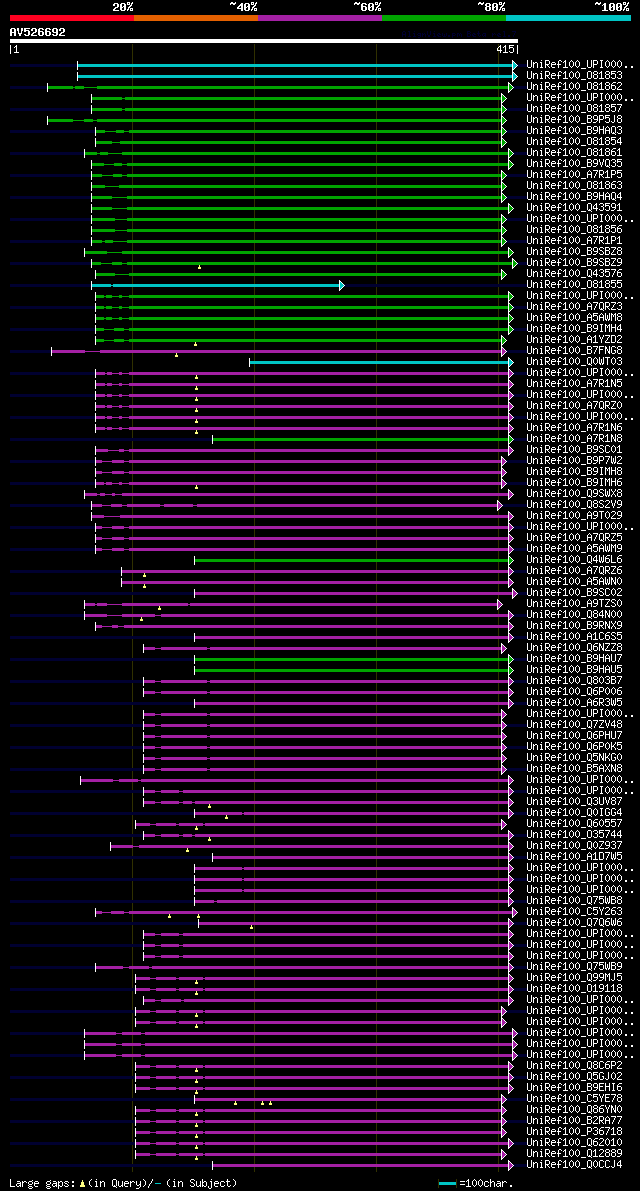Select hit label UniRef100_B5AXN8
The height and width of the screenshot is (1191, 640).
pos(574,769)
